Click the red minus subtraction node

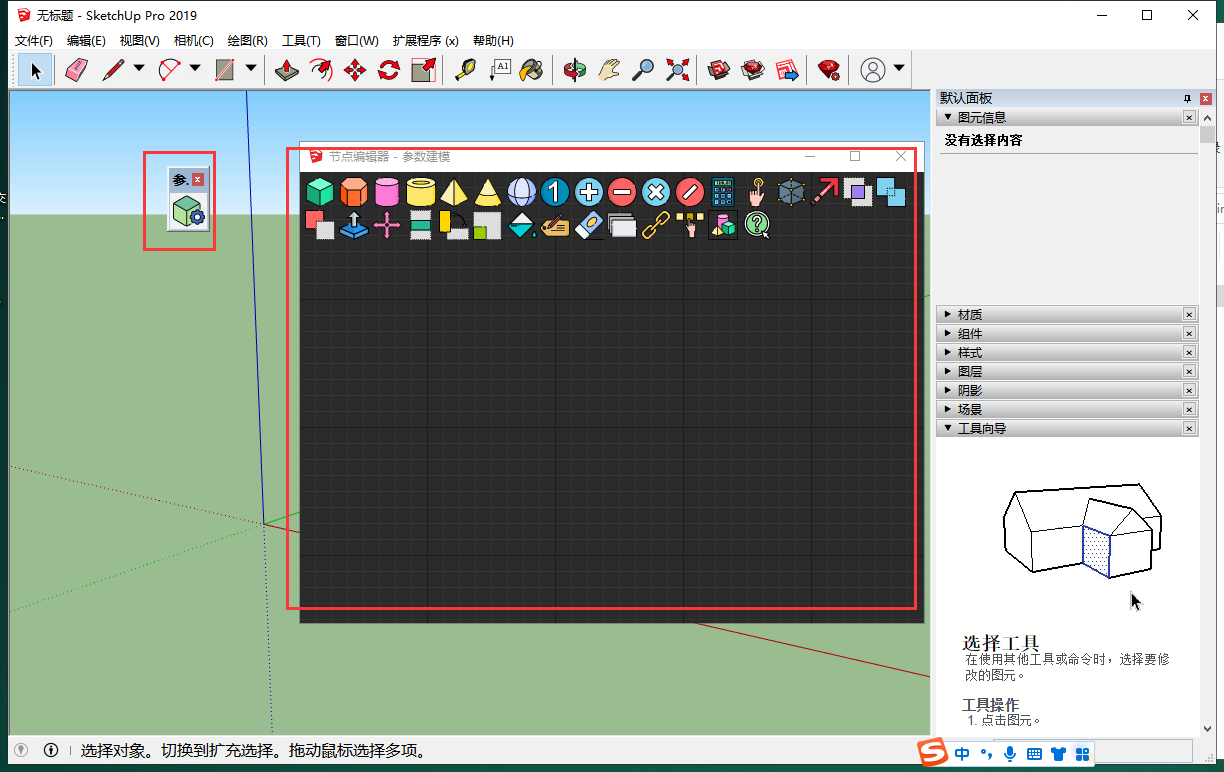pyautogui.click(x=622, y=192)
